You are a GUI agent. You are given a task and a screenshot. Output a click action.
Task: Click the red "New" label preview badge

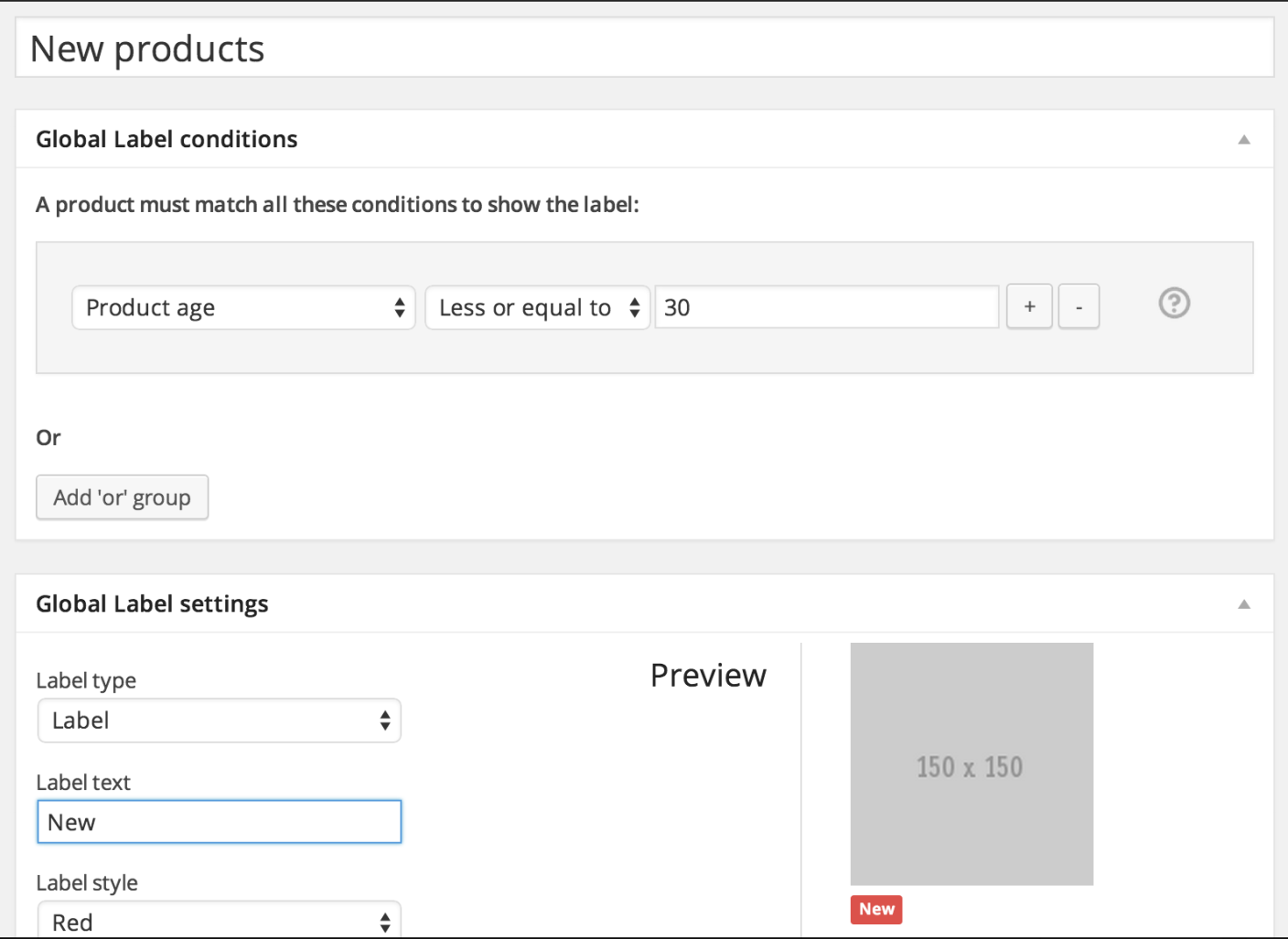[875, 909]
